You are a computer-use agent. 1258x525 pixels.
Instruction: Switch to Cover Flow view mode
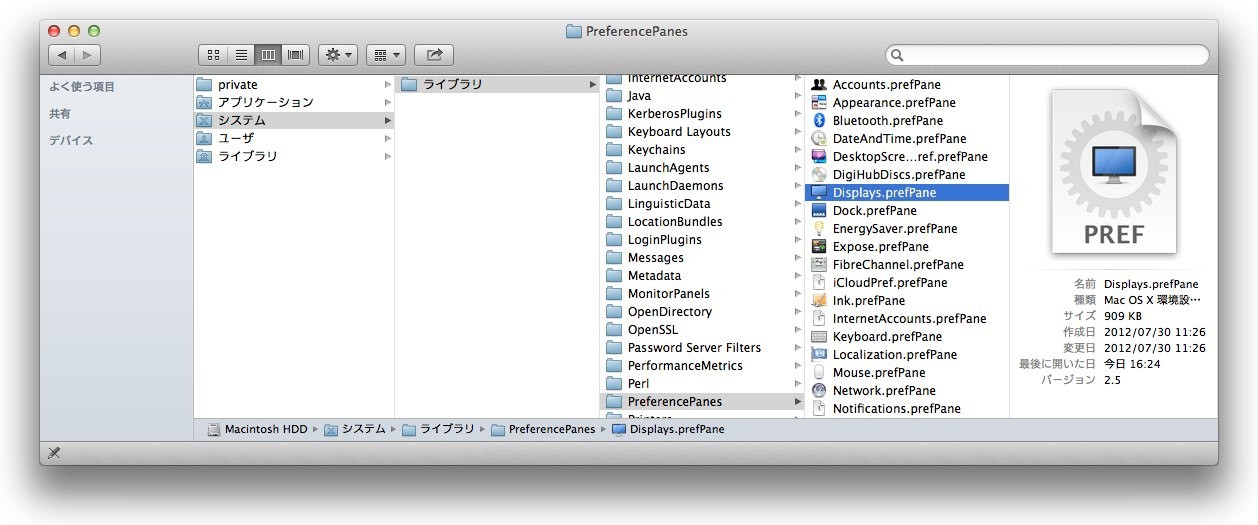click(296, 55)
